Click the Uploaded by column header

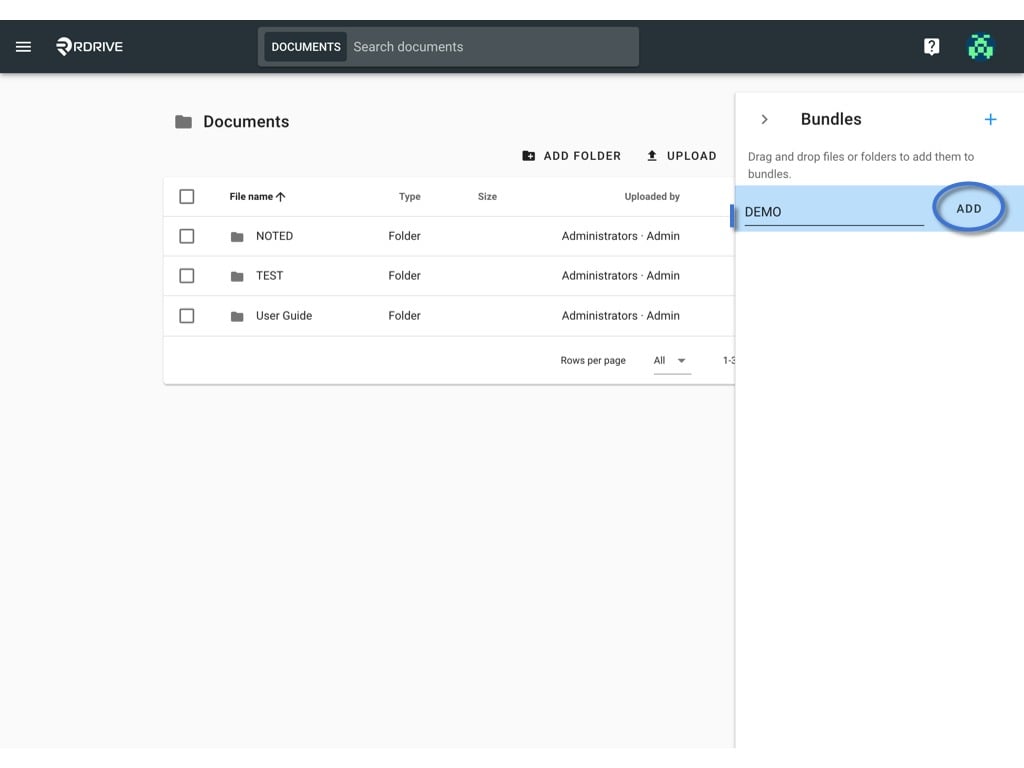652,197
